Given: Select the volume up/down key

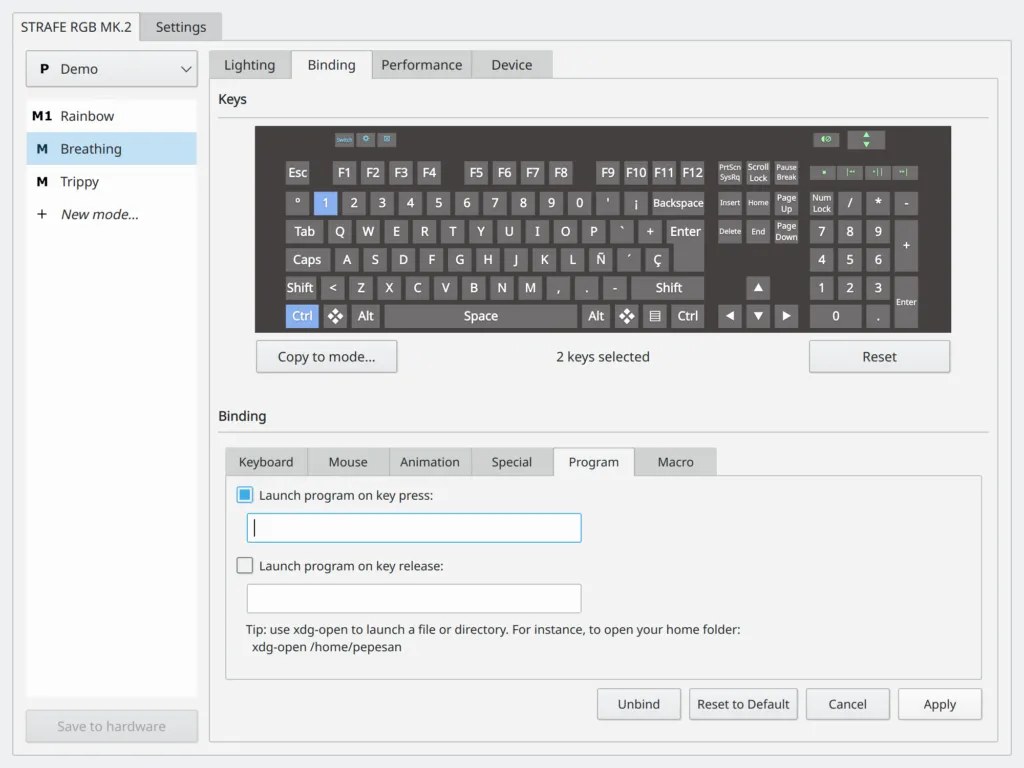Looking at the screenshot, I should [866, 139].
